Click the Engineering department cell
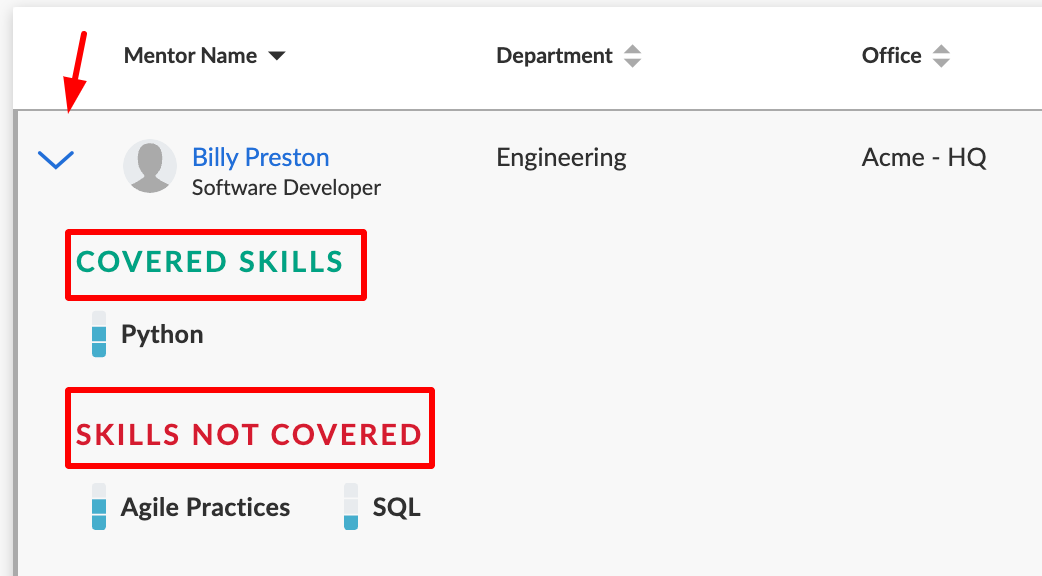The image size is (1042, 576). pyautogui.click(x=562, y=158)
